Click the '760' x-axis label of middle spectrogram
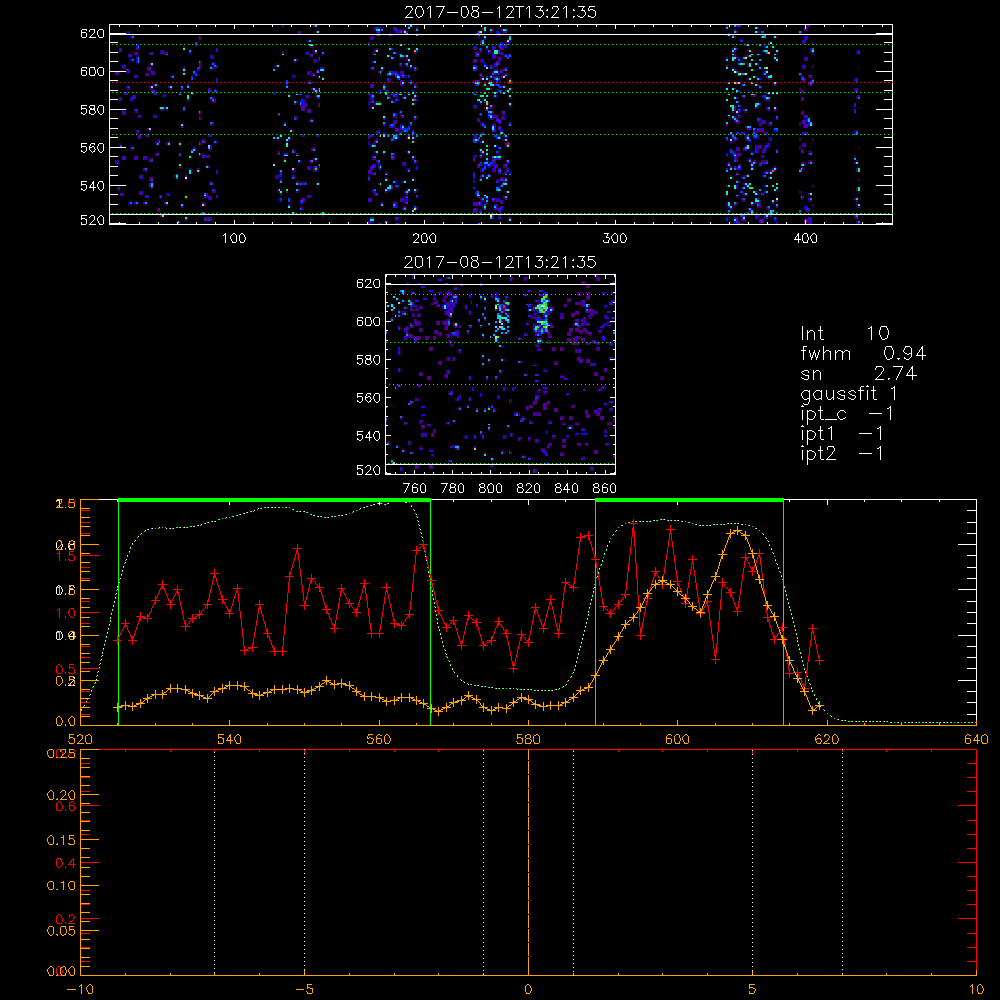The image size is (1000, 1000). pos(415,489)
